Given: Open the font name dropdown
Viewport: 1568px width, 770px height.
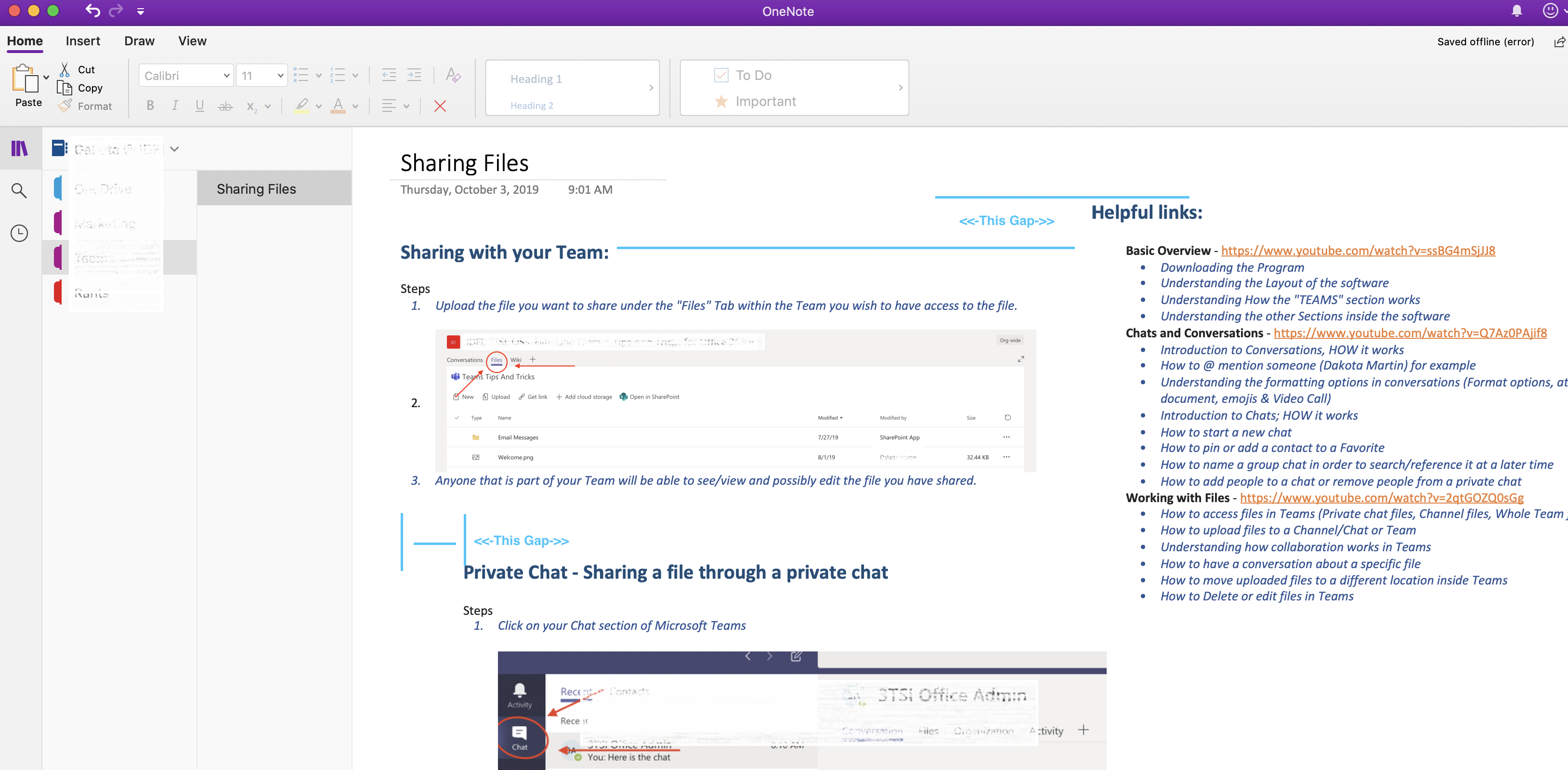Looking at the screenshot, I should pyautogui.click(x=186, y=75).
